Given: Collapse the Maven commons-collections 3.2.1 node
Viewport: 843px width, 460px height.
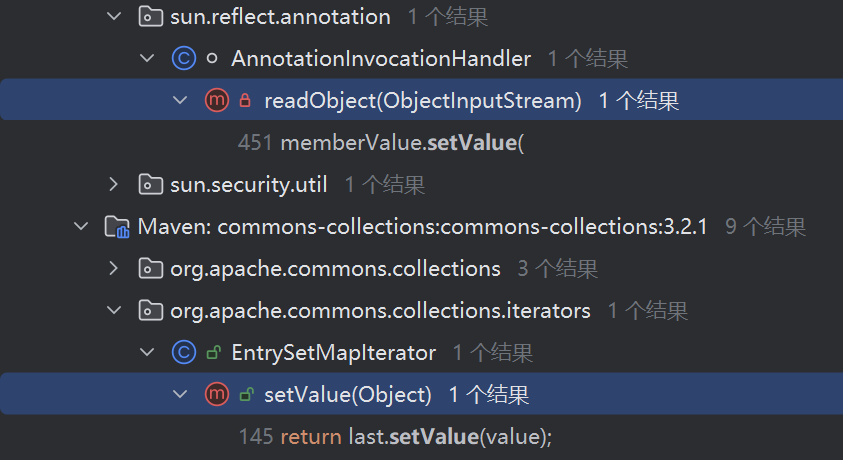Looking at the screenshot, I should coord(81,226).
